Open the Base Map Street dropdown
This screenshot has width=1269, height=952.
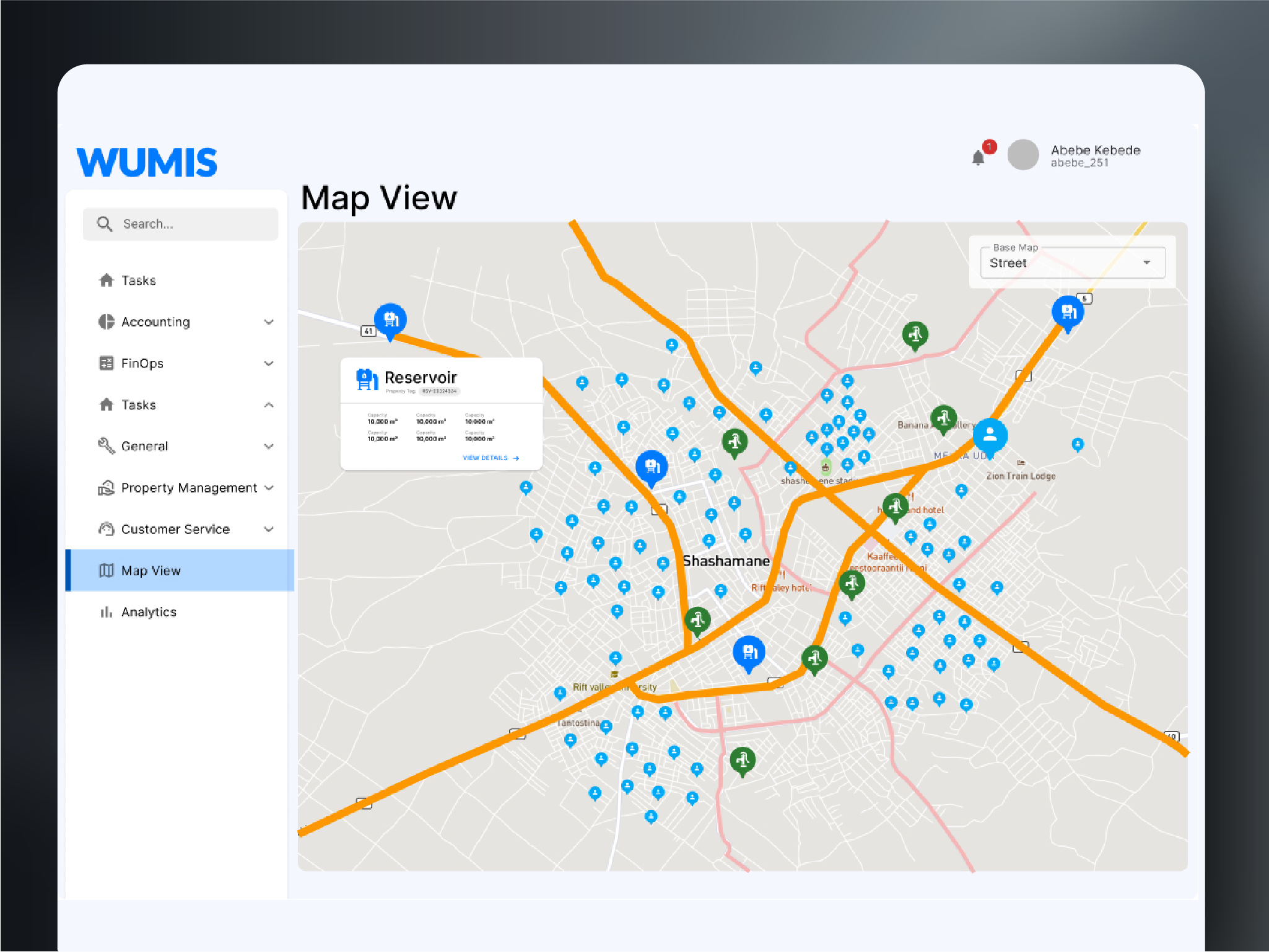tap(1072, 263)
